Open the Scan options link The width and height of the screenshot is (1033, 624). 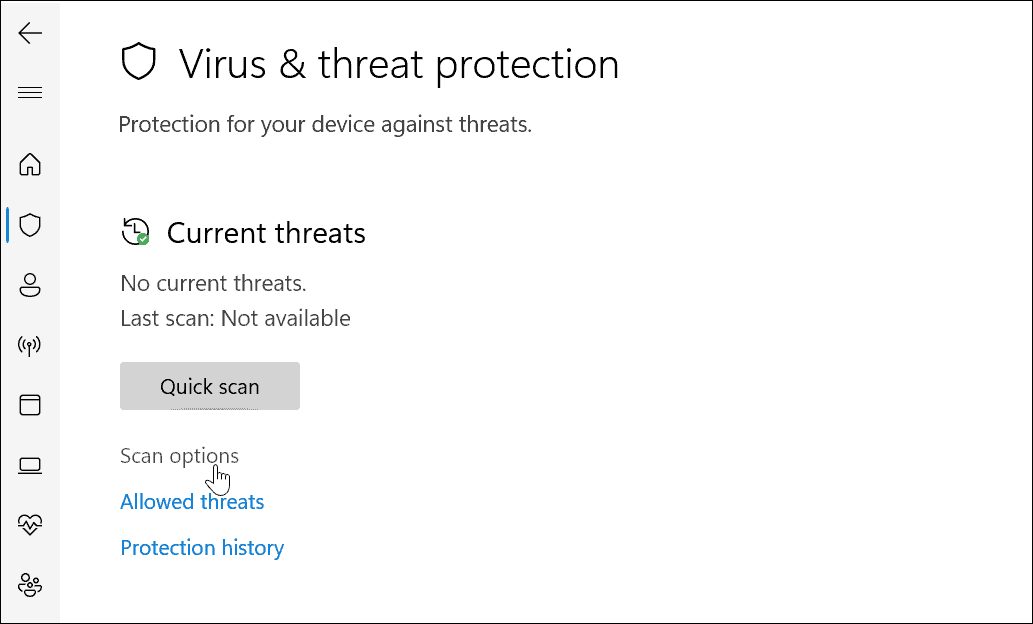coord(179,456)
